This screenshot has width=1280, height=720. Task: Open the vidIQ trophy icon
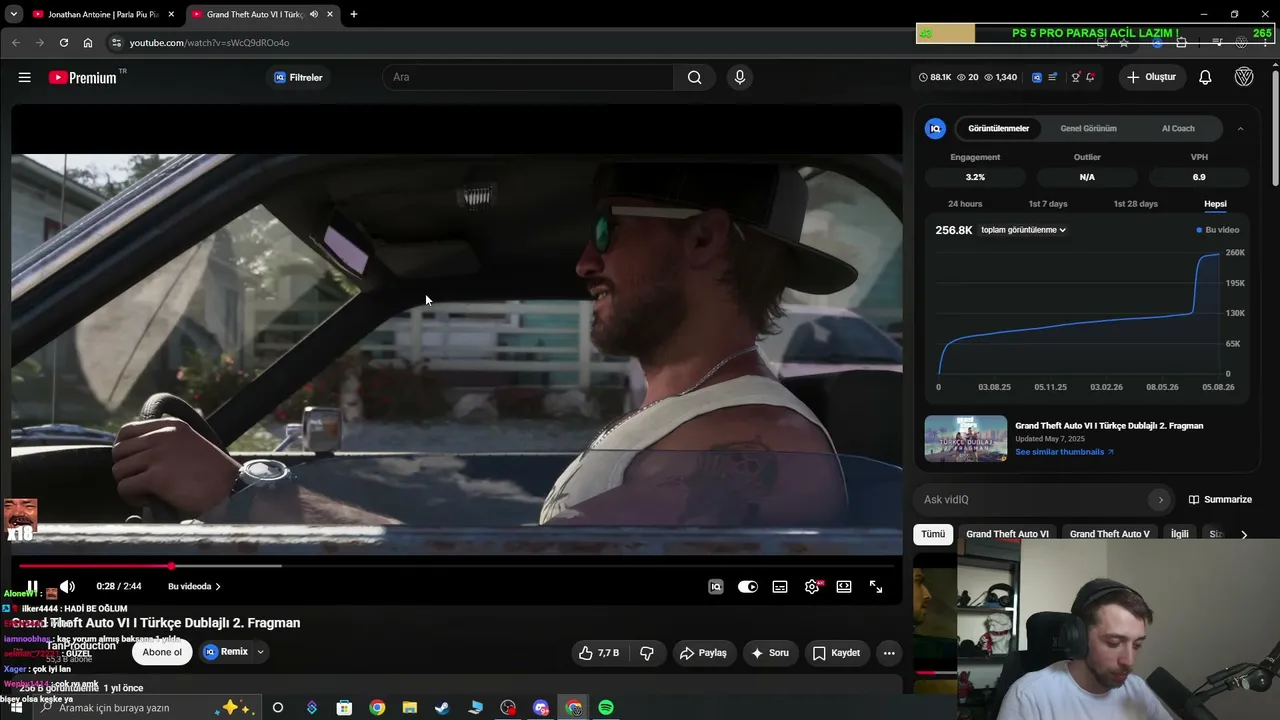point(1075,77)
